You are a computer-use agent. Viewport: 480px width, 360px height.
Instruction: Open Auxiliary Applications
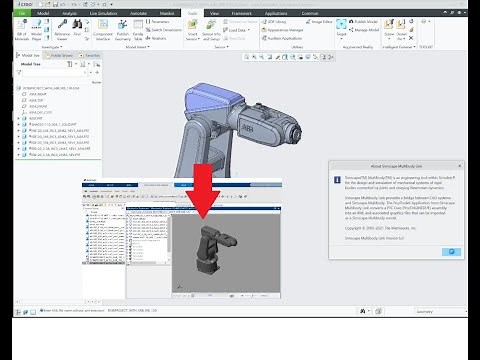pyautogui.click(x=282, y=38)
